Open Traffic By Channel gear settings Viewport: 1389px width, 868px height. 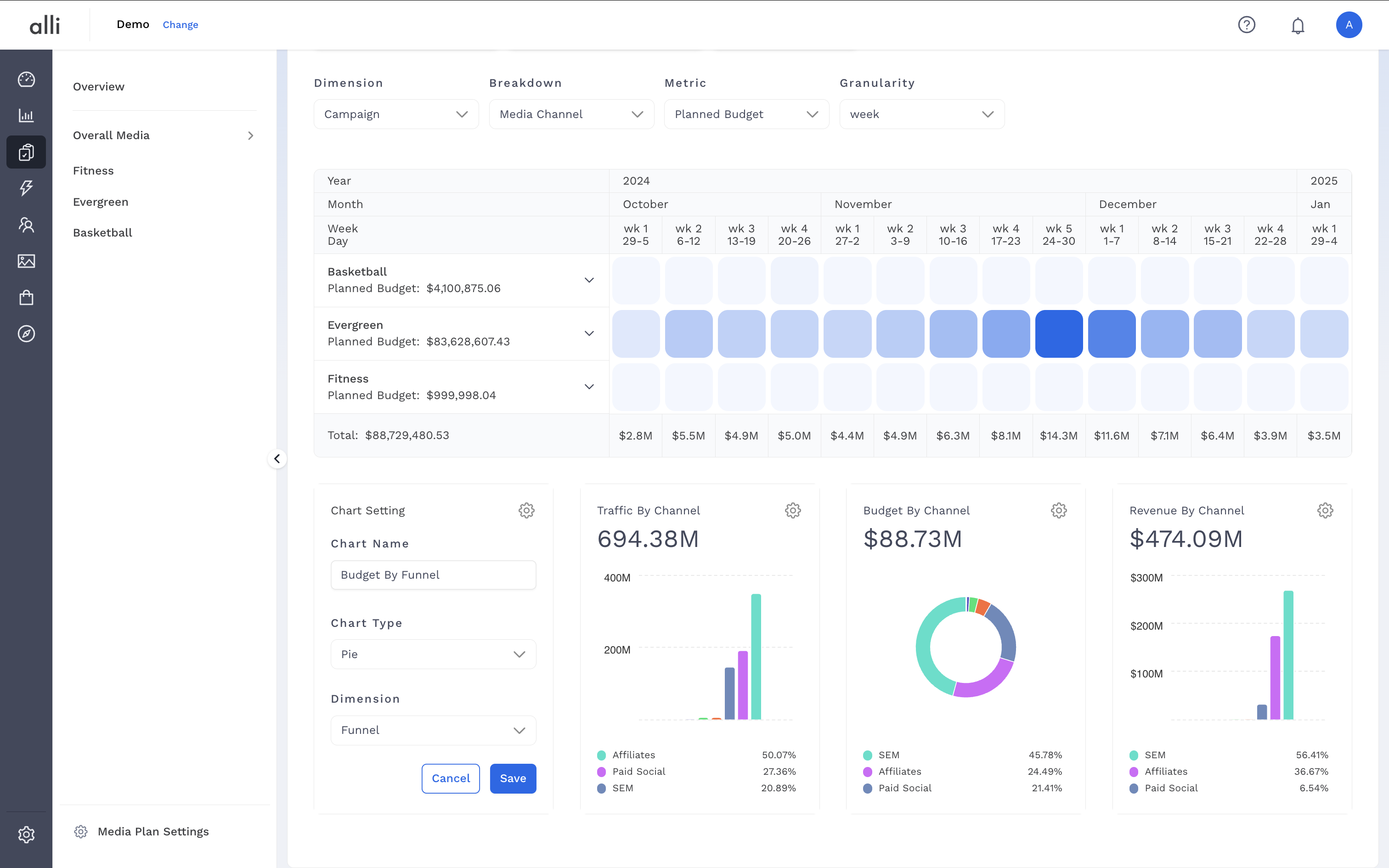pos(792,510)
